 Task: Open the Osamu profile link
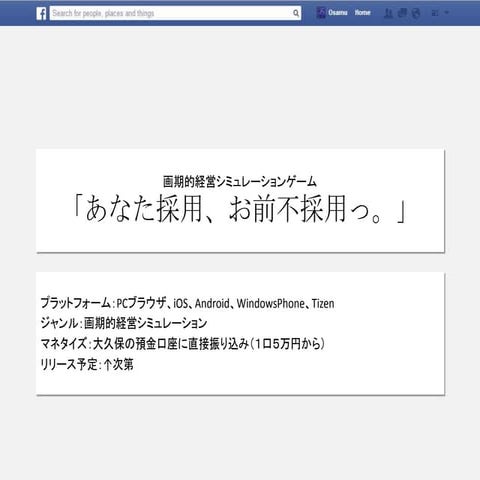[x=338, y=13]
